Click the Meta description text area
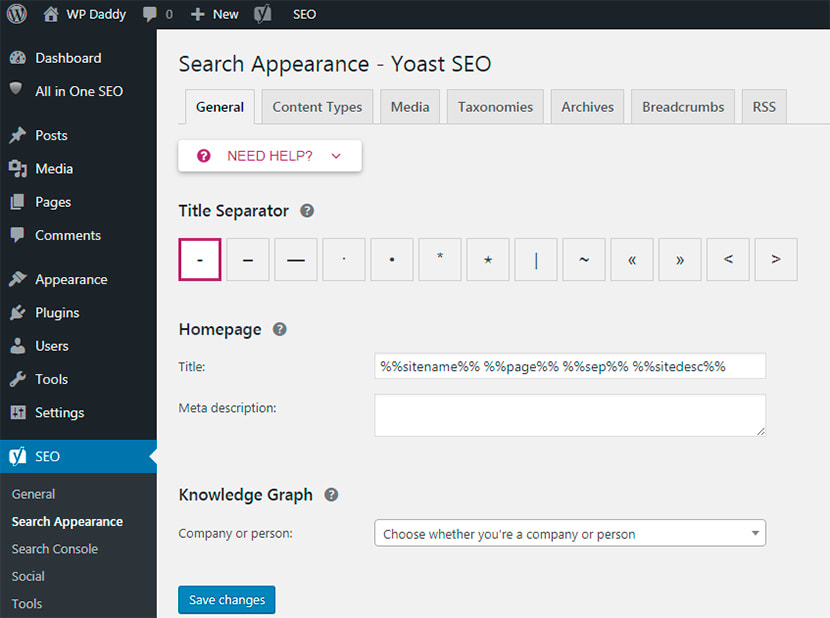The width and height of the screenshot is (830, 618). point(570,415)
